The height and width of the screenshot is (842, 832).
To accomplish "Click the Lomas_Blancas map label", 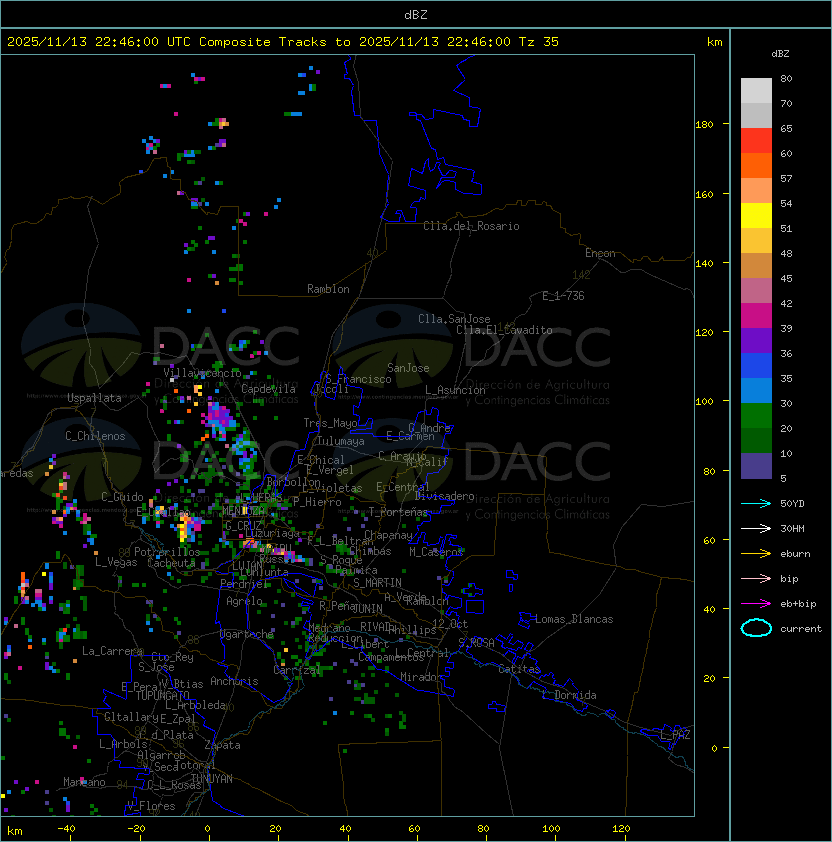I will (x=574, y=619).
